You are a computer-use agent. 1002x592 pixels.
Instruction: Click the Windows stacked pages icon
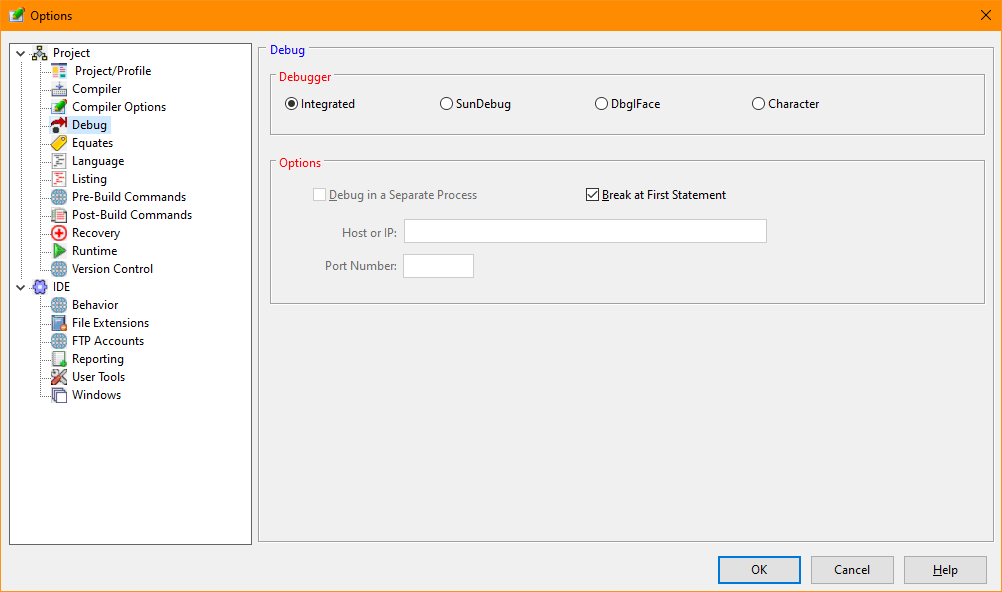(59, 395)
